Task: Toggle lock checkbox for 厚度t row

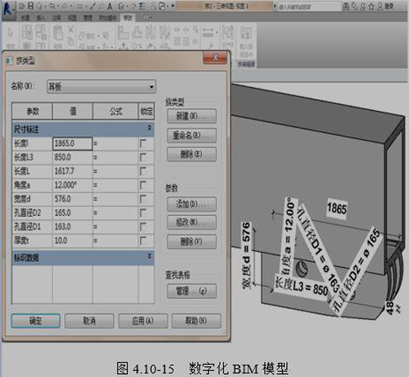Action: pyautogui.click(x=143, y=240)
